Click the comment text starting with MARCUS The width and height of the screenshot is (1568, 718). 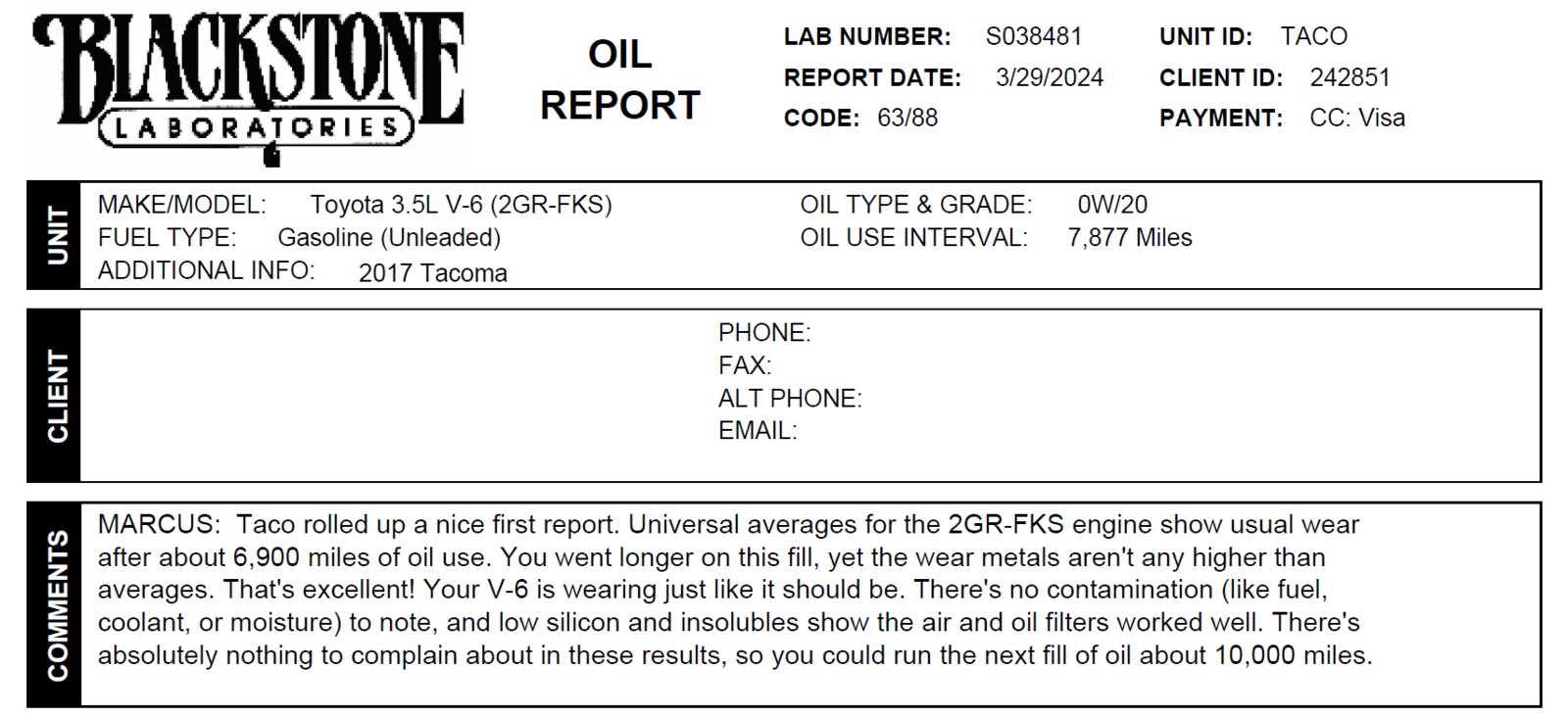(x=735, y=590)
